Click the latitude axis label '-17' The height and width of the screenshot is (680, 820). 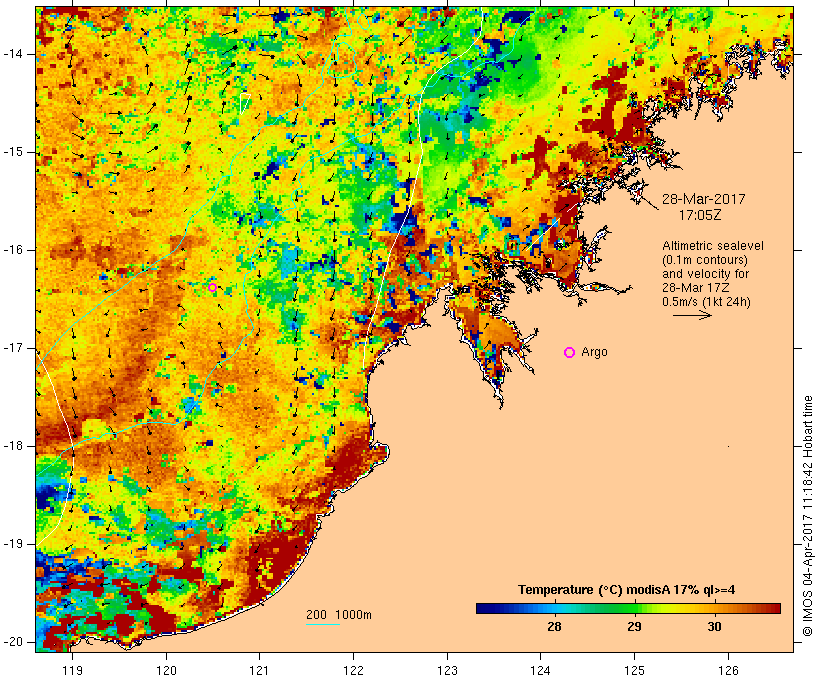(x=14, y=348)
